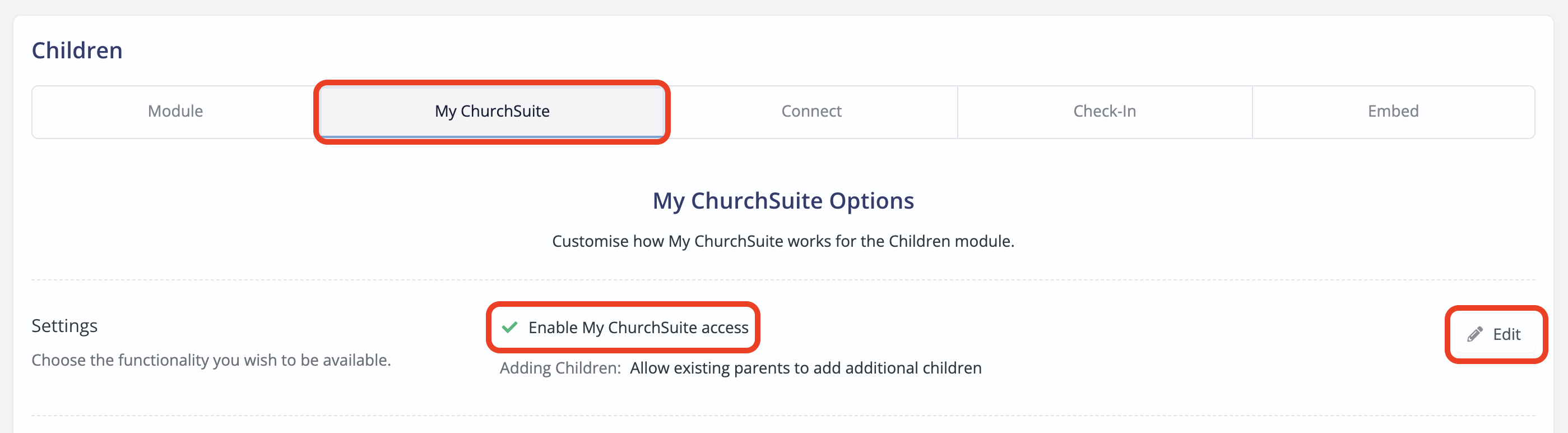This screenshot has height=433, width=1568.
Task: Switch to the Embed tab
Action: pos(1393,112)
